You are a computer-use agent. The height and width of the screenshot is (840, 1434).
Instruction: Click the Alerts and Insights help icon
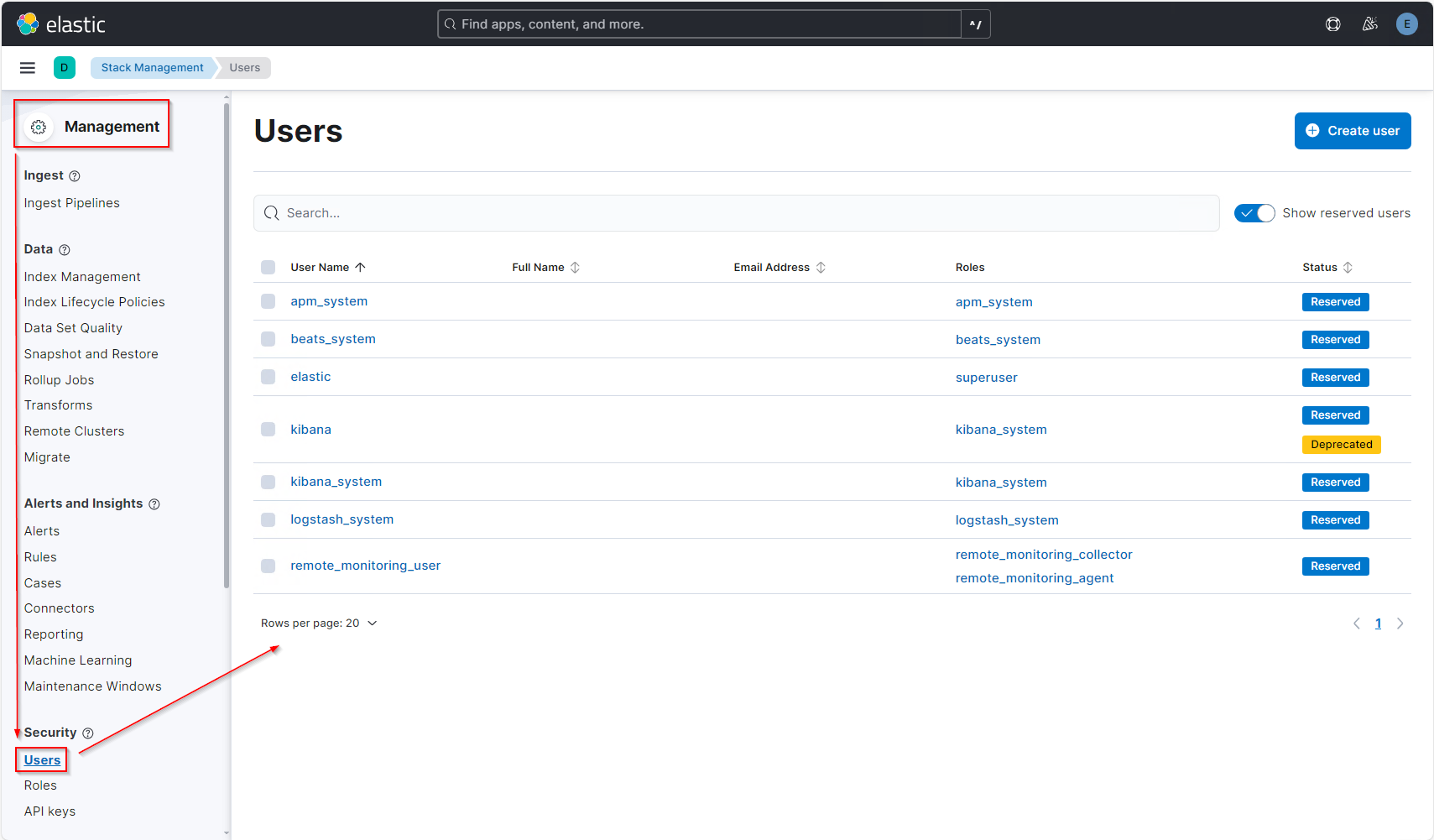154,504
